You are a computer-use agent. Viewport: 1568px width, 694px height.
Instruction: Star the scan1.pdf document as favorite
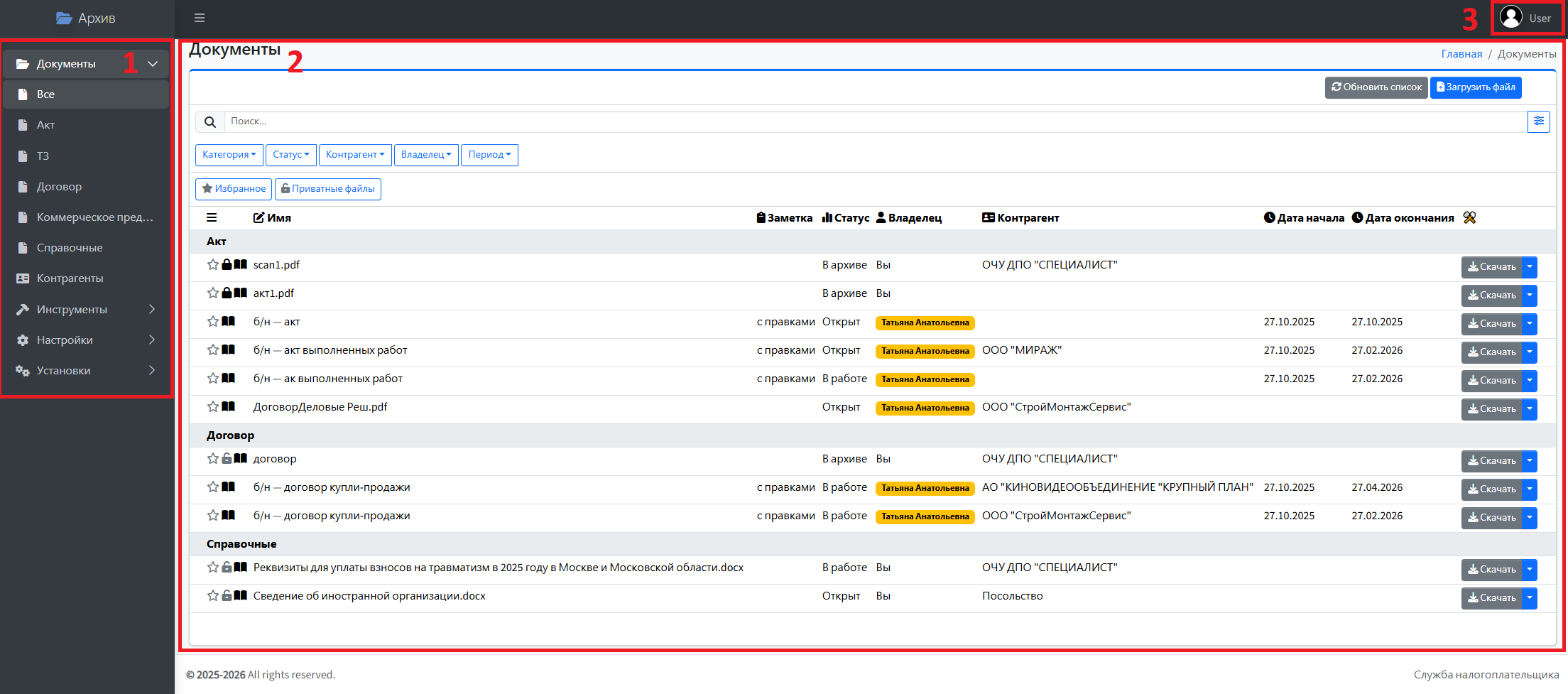(x=212, y=265)
